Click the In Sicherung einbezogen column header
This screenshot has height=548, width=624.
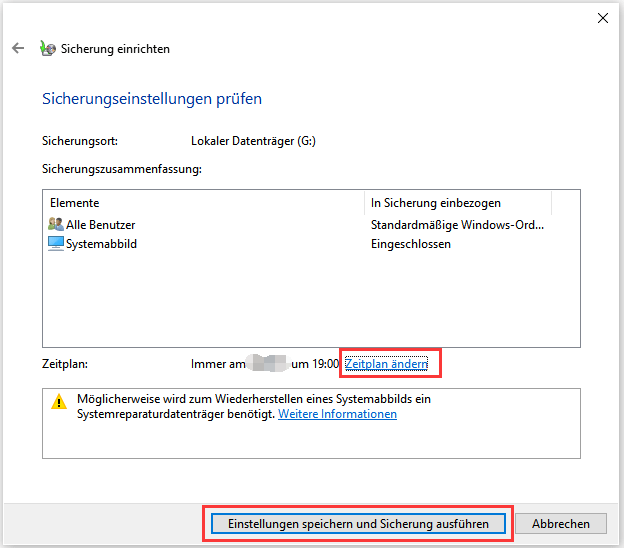coord(458,203)
